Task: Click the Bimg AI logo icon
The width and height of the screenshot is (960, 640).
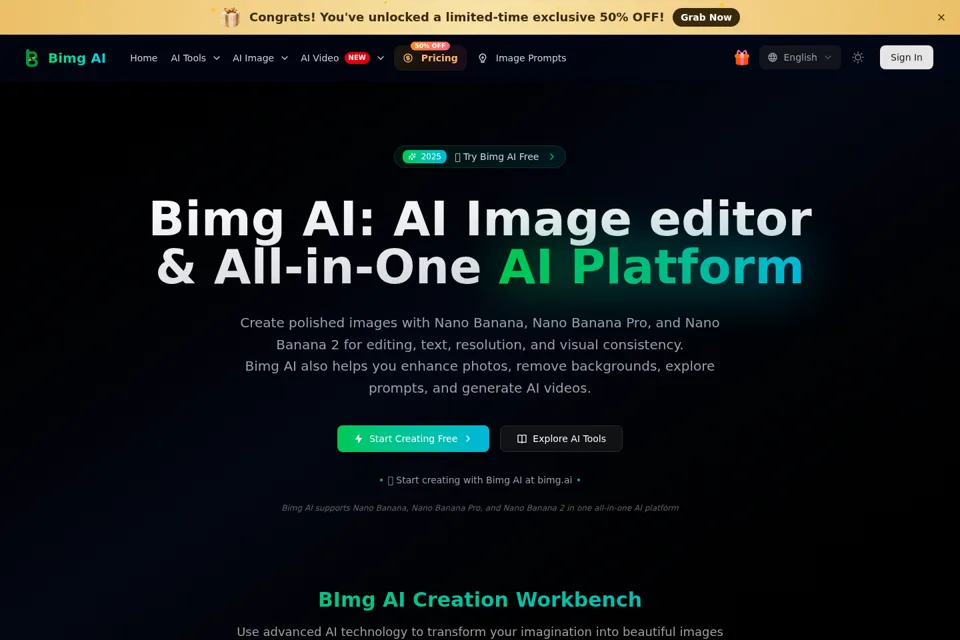Action: click(31, 58)
